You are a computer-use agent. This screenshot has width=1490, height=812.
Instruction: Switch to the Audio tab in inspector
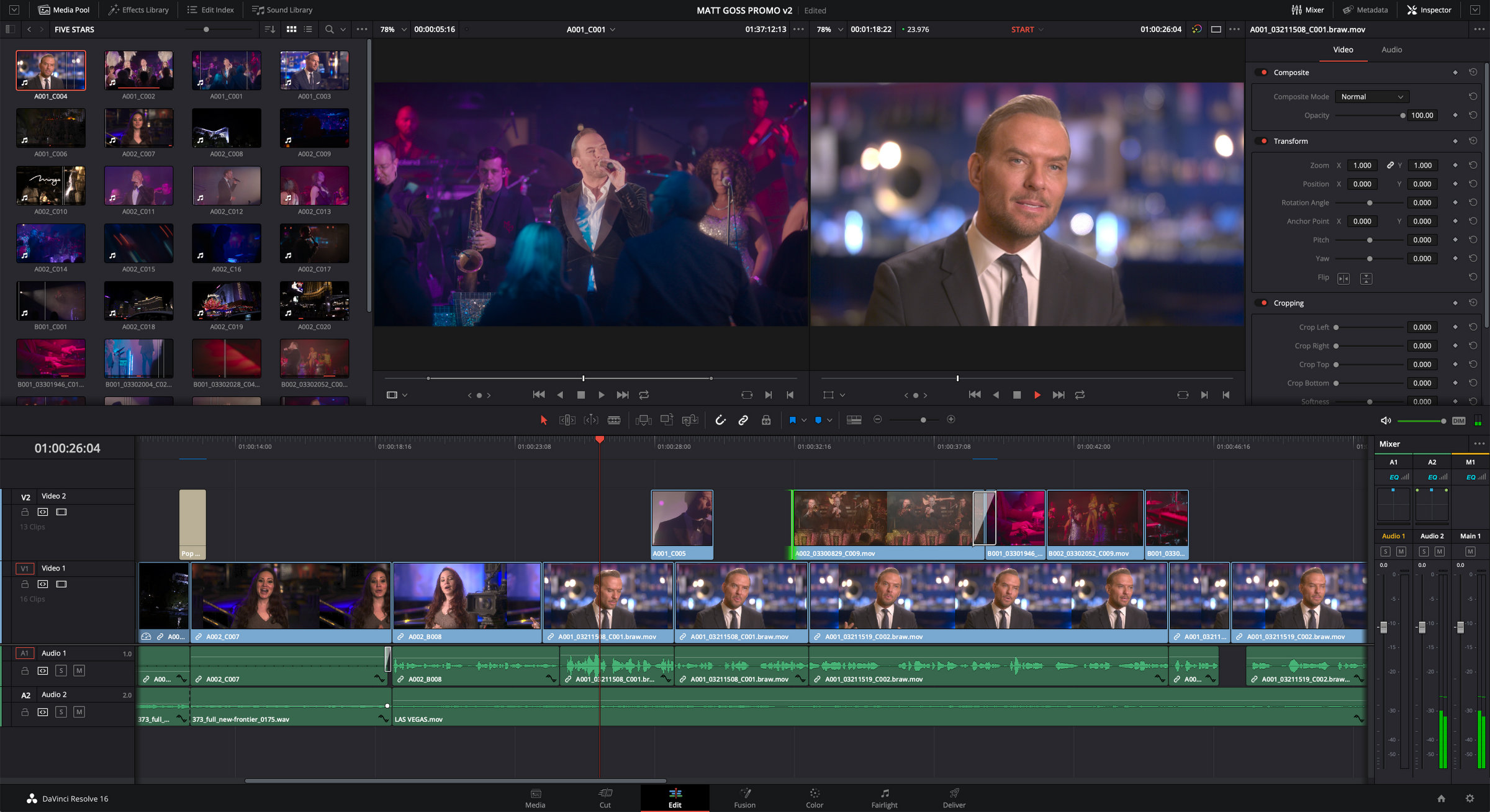click(1391, 49)
